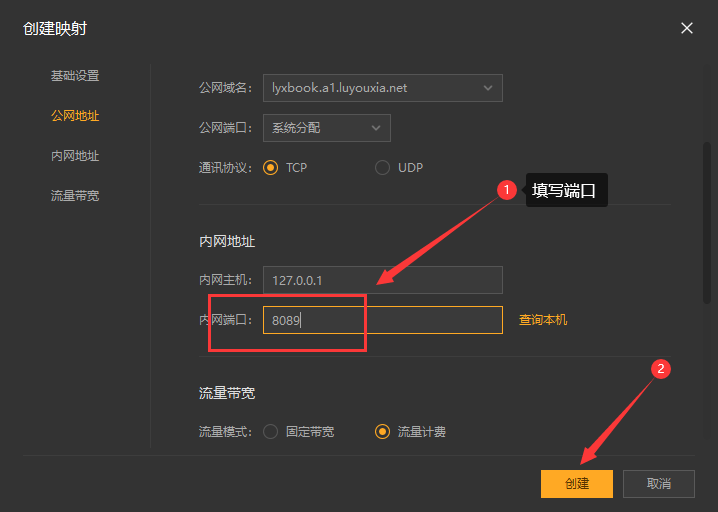The image size is (718, 512).
Task: Switch to 公网地址 section
Action: click(75, 116)
